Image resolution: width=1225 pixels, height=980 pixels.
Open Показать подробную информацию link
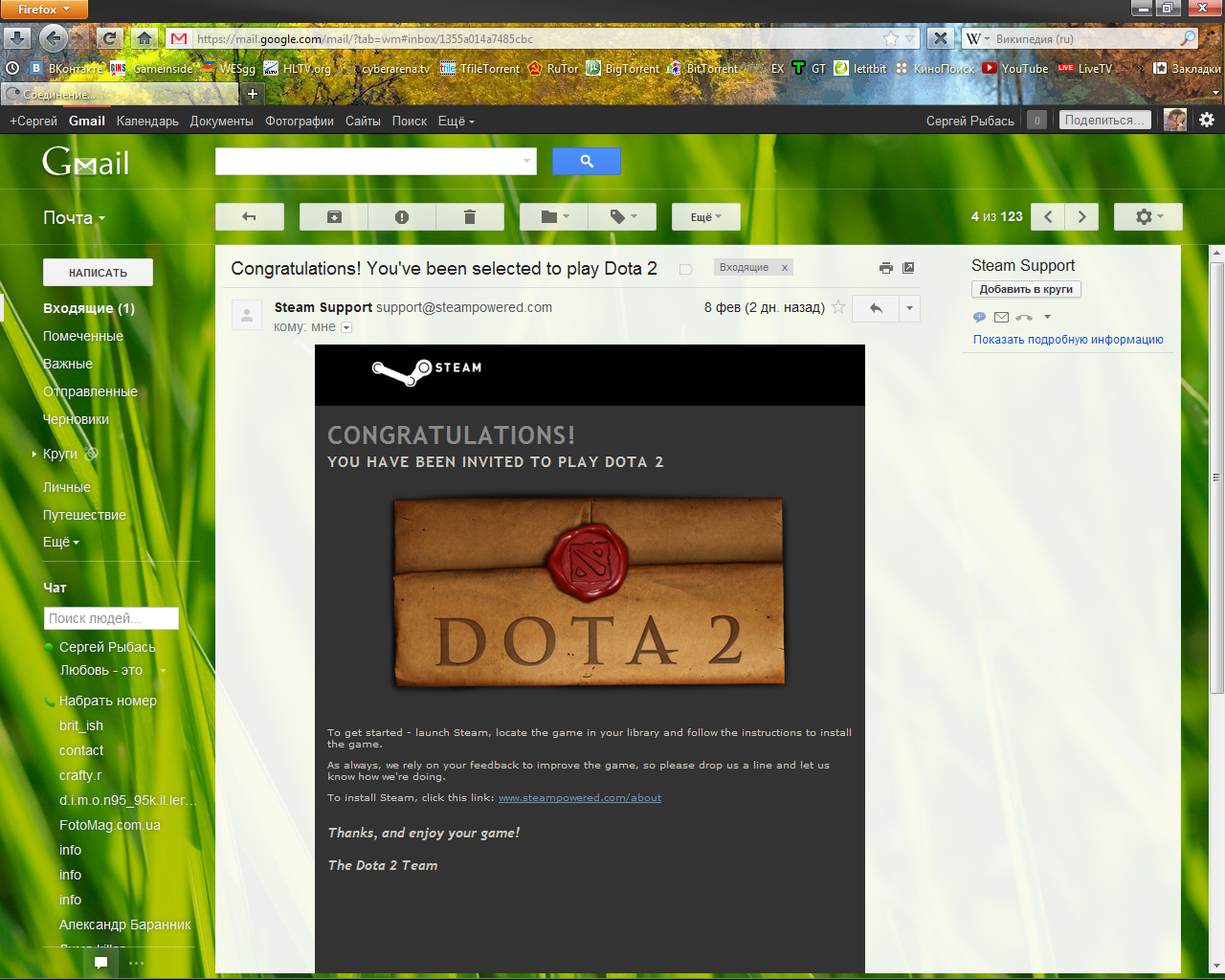1068,340
